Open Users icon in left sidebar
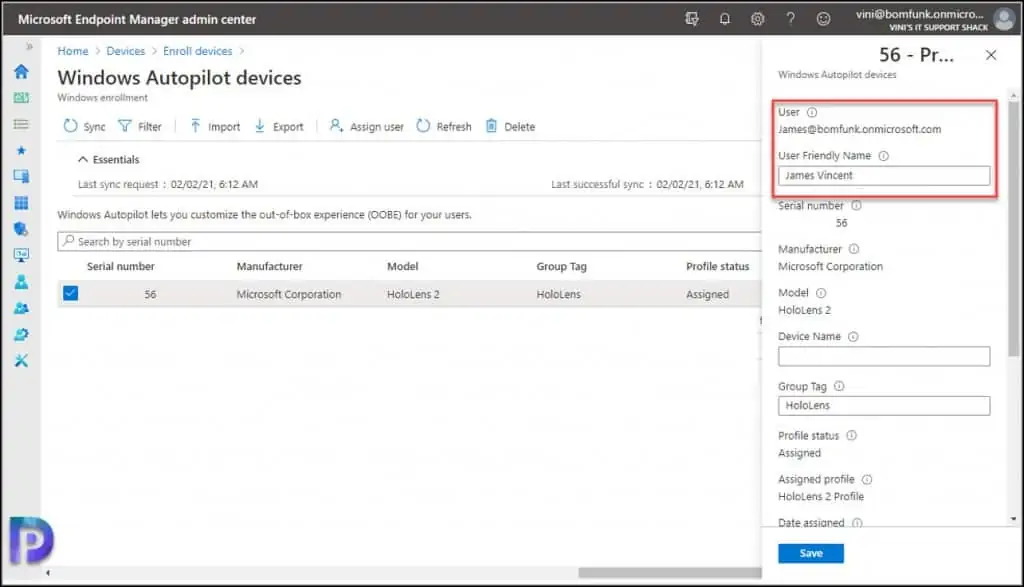 coord(21,282)
